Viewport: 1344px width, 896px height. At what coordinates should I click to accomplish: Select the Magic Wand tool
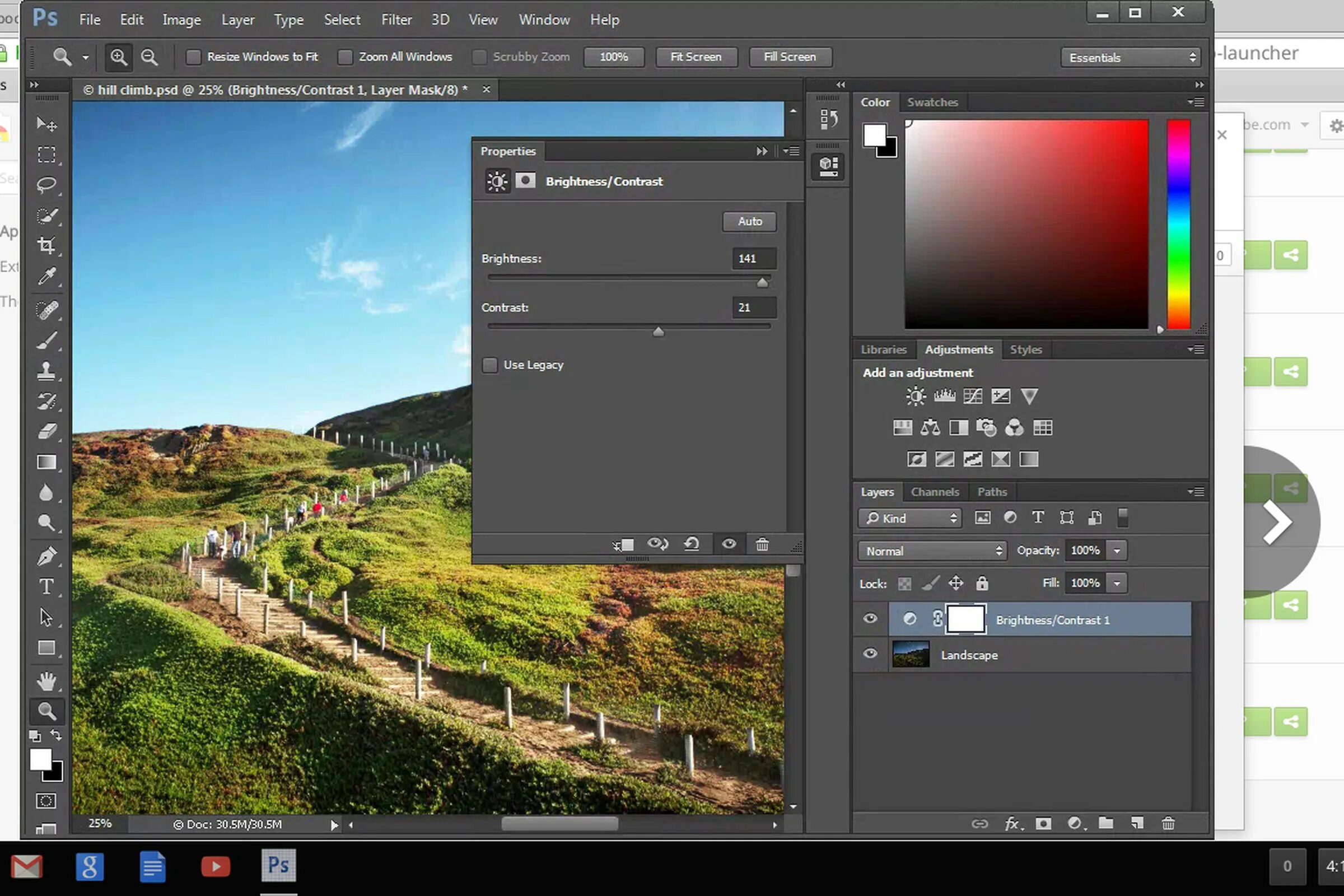coord(47,215)
